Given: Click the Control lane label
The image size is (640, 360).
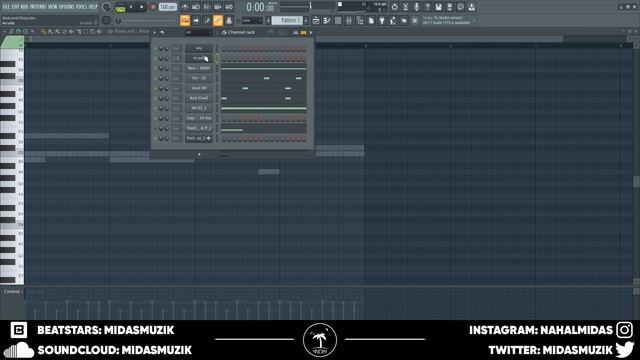Looking at the screenshot, I should (x=11, y=291).
